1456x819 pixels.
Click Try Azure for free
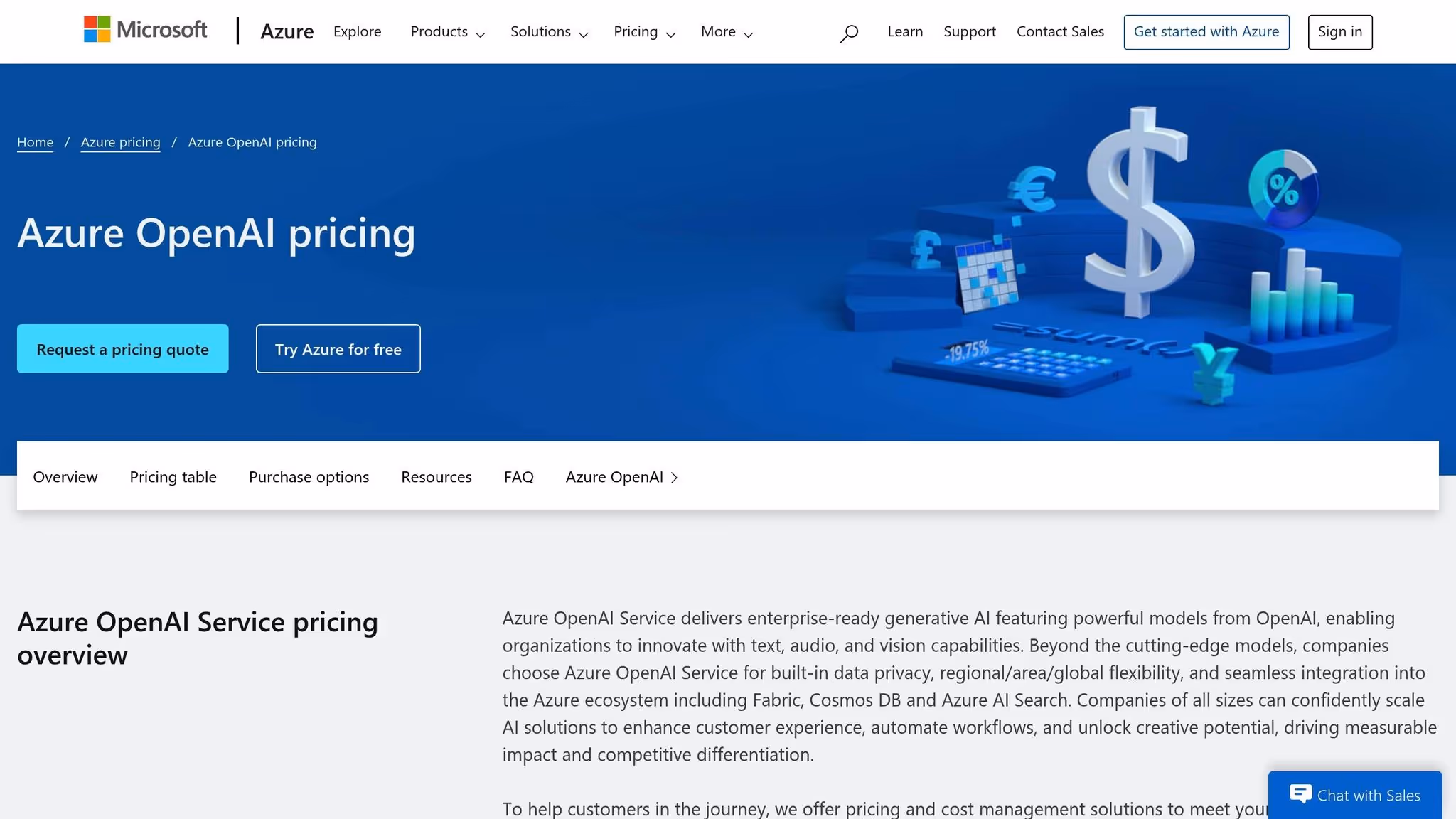tap(338, 348)
